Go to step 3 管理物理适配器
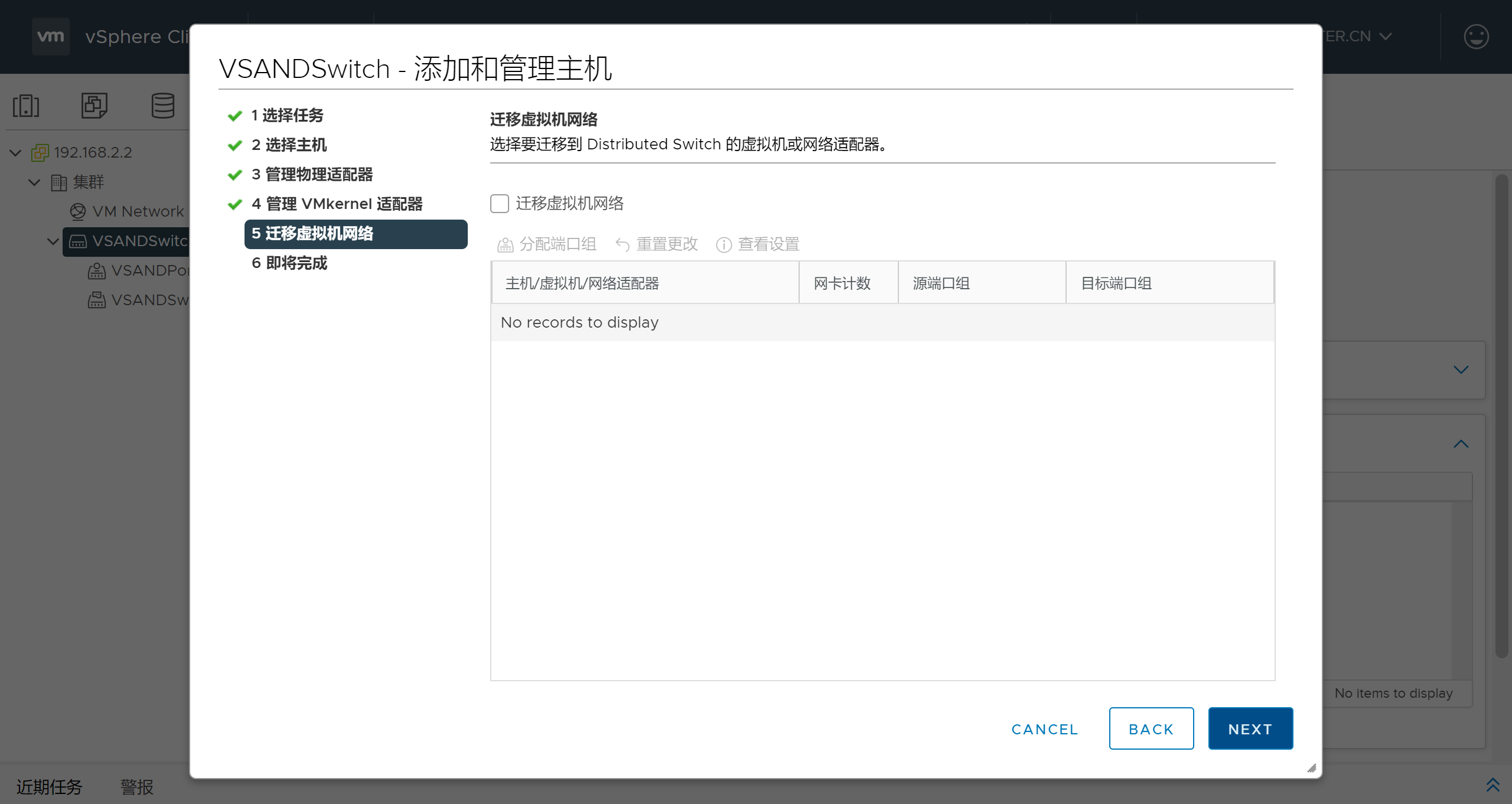This screenshot has width=1512, height=804. coord(312,175)
